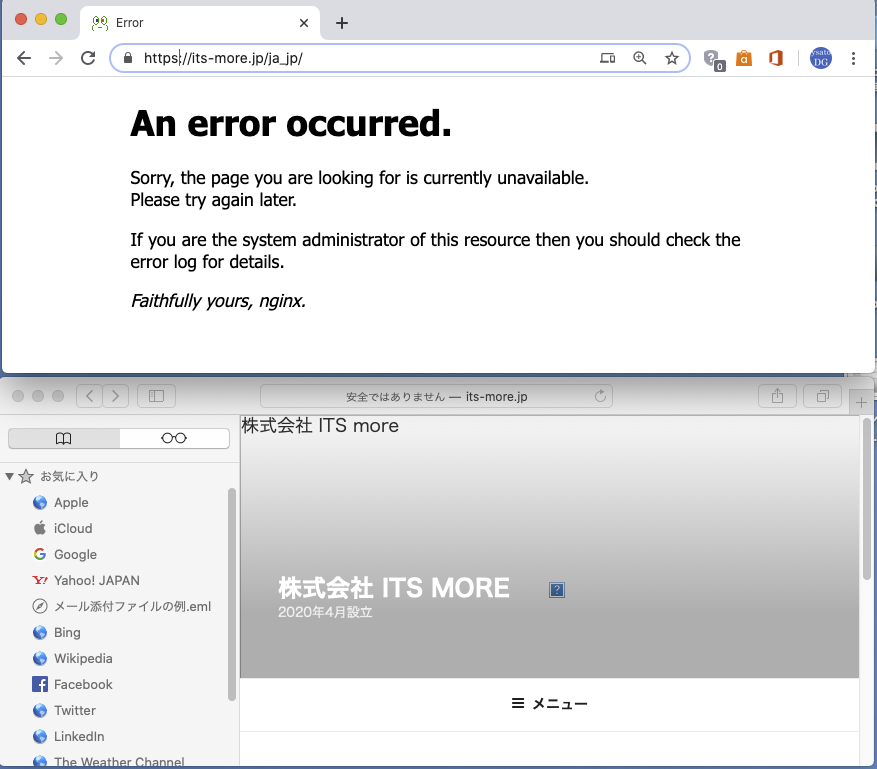877x769 pixels.
Task: Reload the Safari page its-more.jp
Action: pos(600,396)
